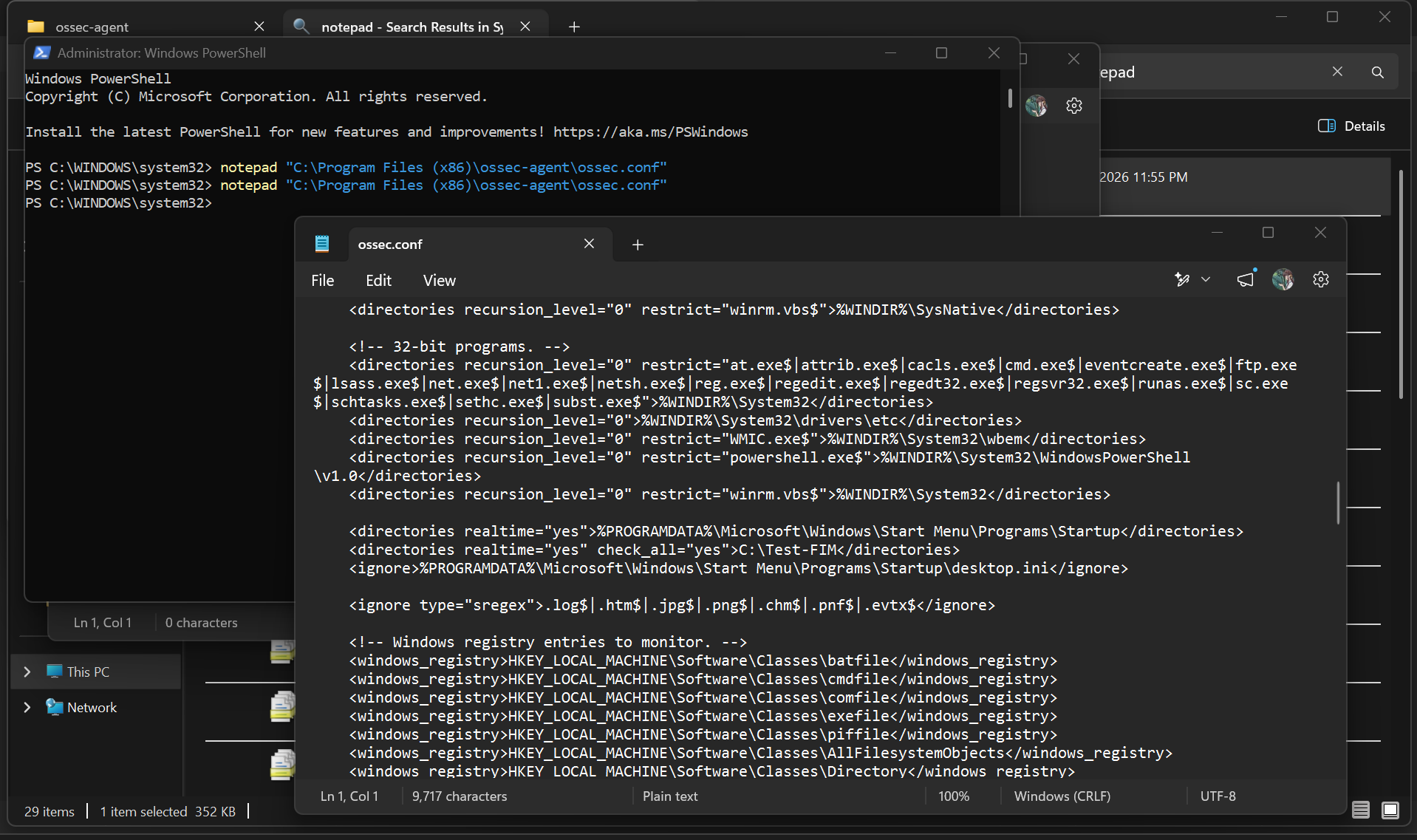Click the https://aka.ms/PSWindows link in PowerShell
The width and height of the screenshot is (1417, 840).
[650, 132]
